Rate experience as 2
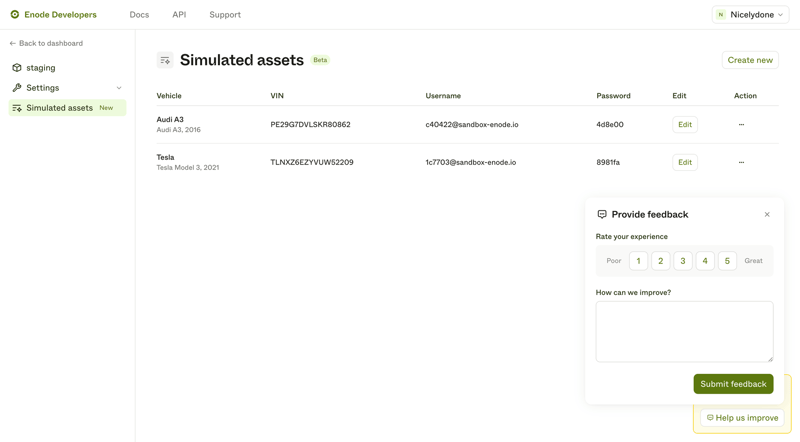Viewport: 800px width, 442px height. tap(661, 261)
